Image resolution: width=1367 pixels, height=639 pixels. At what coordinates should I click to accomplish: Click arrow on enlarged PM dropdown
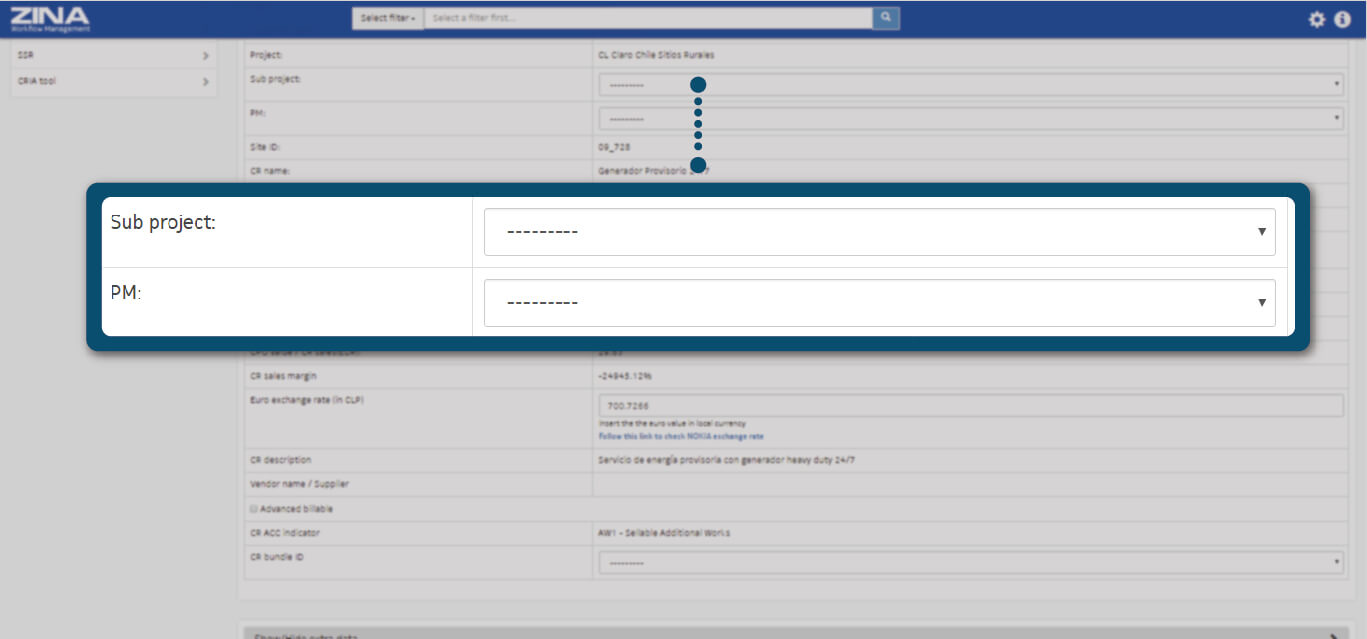[x=1261, y=303]
